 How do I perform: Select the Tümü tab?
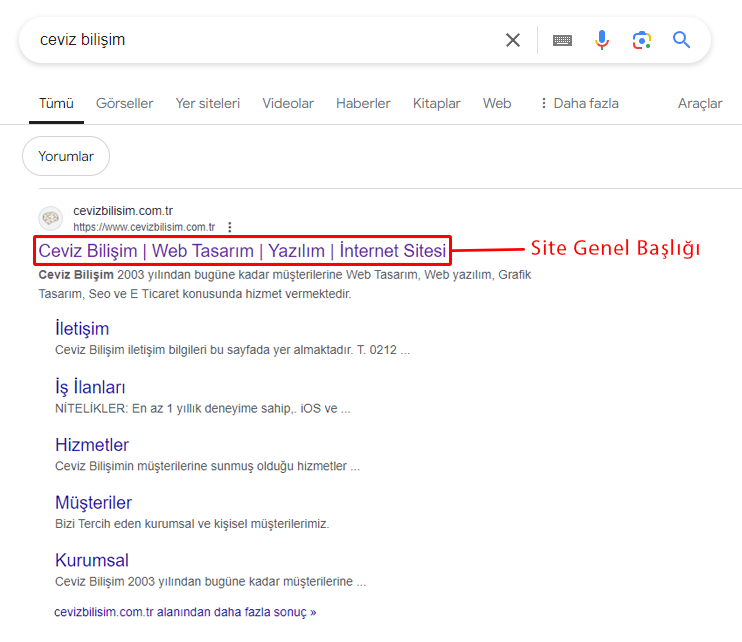tap(56, 103)
